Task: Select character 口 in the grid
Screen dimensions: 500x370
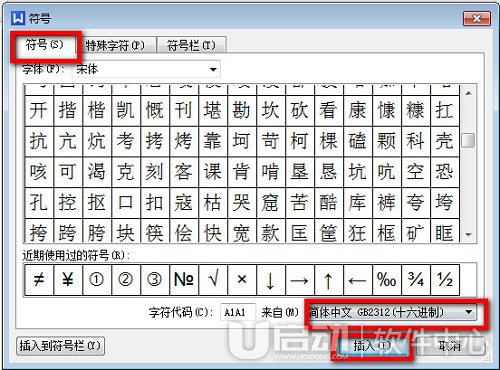Action: [x=126, y=202]
